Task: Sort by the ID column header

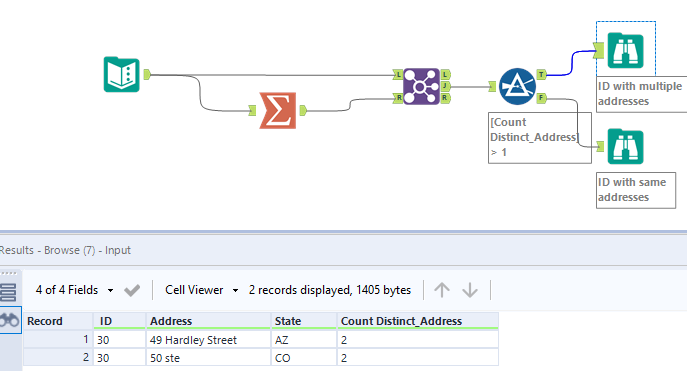Action: click(119, 321)
